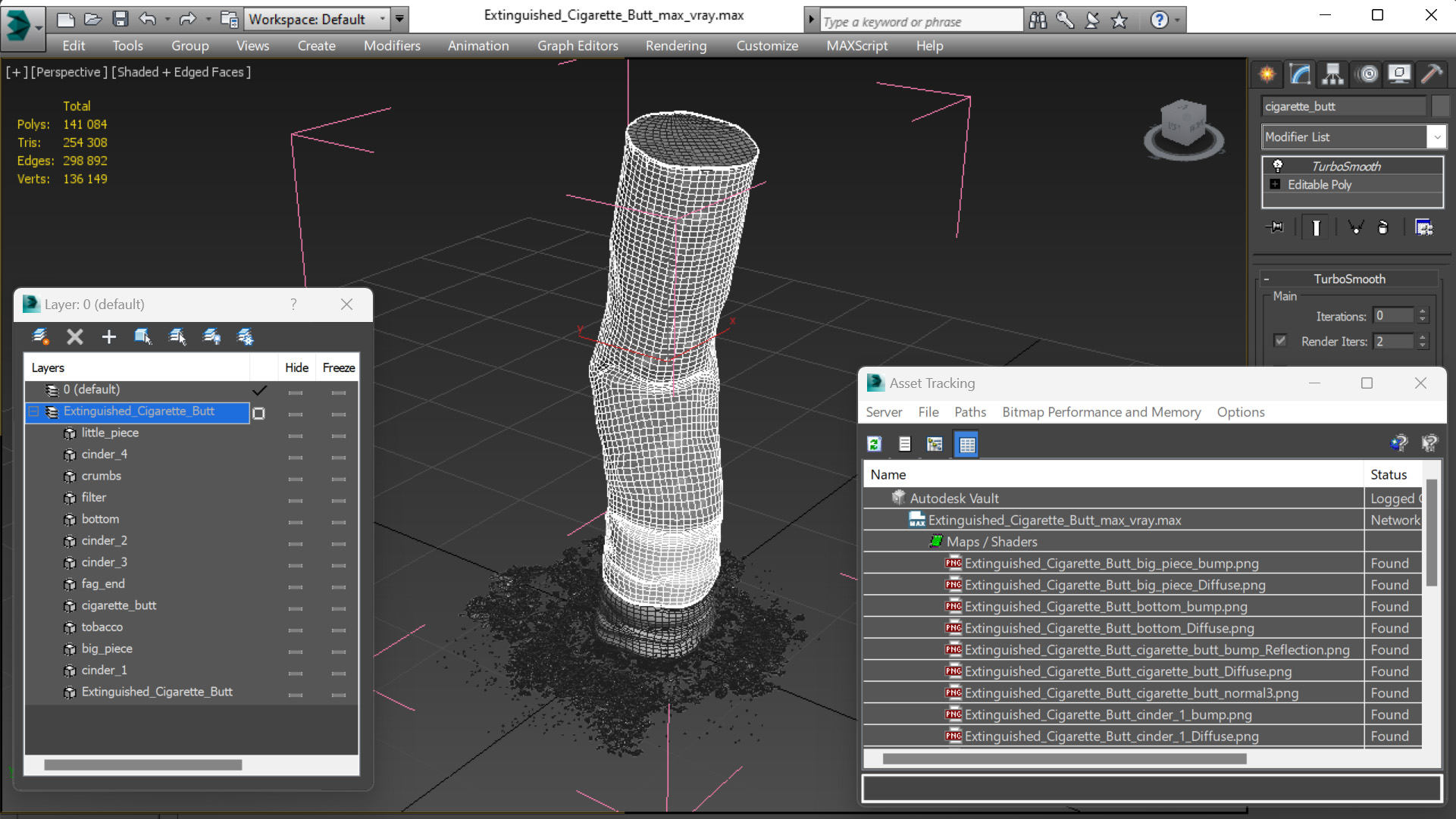The image size is (1456, 819).
Task: Toggle hide for the filter layer object
Action: (296, 499)
